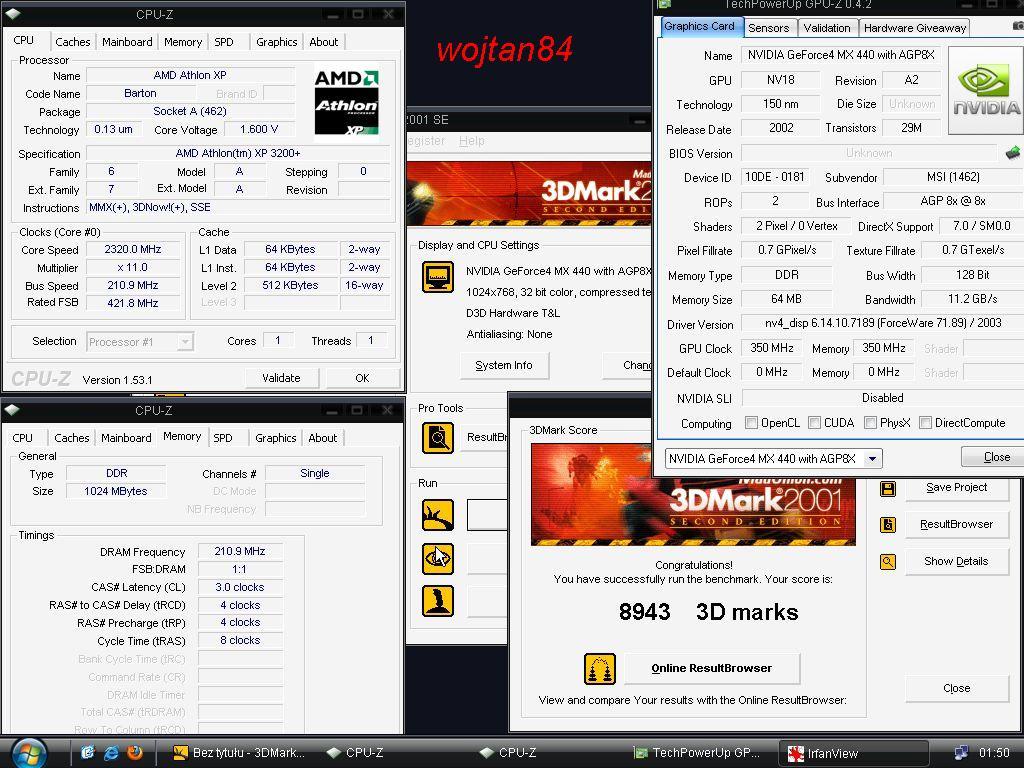
Task: Switch to Mainboard tab in top CPU-Z window
Action: [127, 42]
